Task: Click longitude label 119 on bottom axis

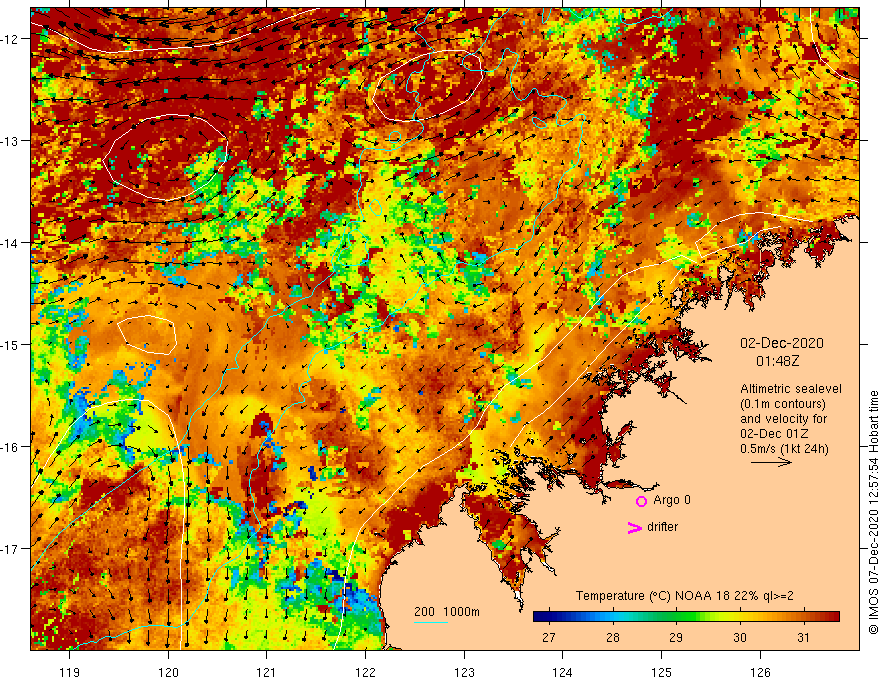Action: (x=70, y=672)
